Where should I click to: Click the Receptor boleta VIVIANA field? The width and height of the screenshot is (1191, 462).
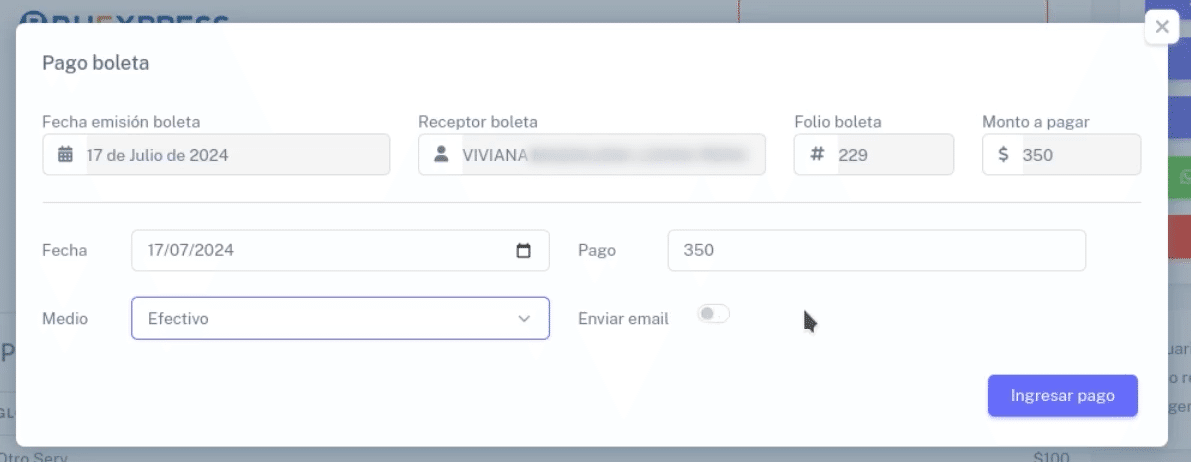592,155
